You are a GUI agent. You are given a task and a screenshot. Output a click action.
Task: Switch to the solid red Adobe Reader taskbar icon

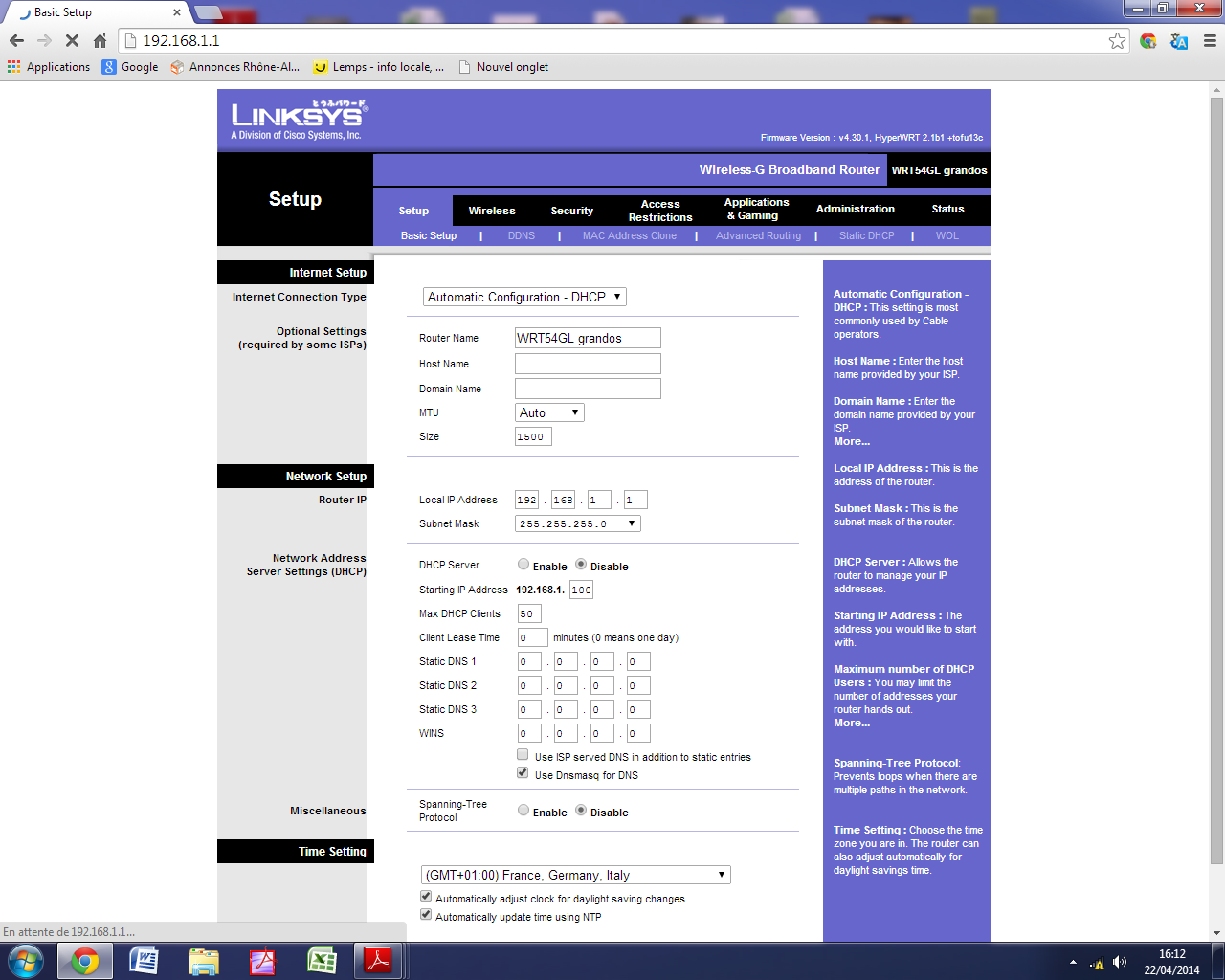pyautogui.click(x=379, y=961)
